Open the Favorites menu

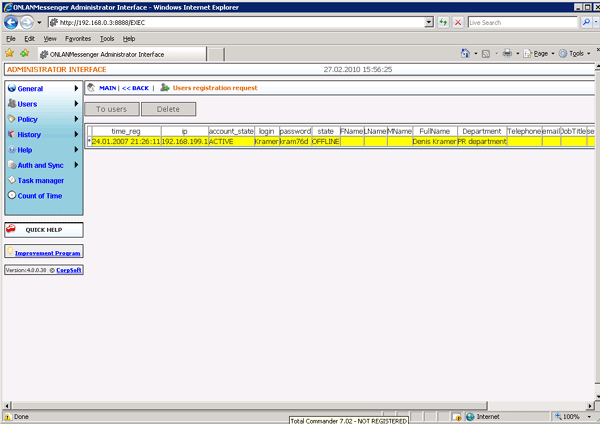[78, 39]
